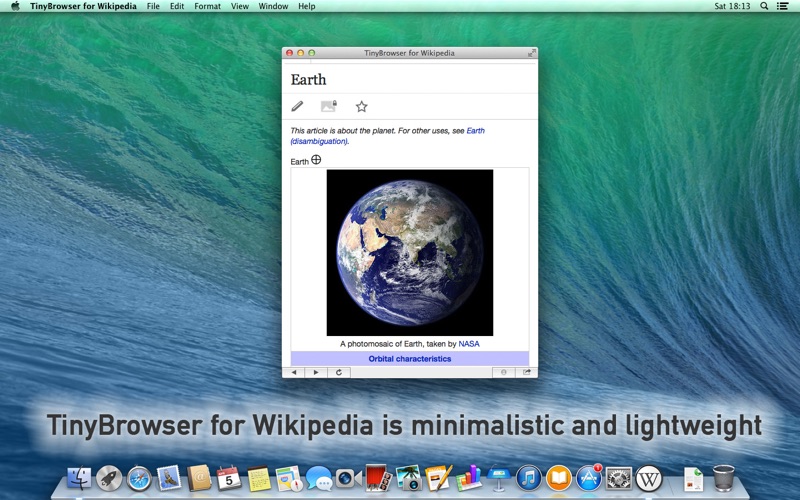The height and width of the screenshot is (500, 800).
Task: Open Notes yellow pad icon in Dock
Action: click(x=259, y=479)
